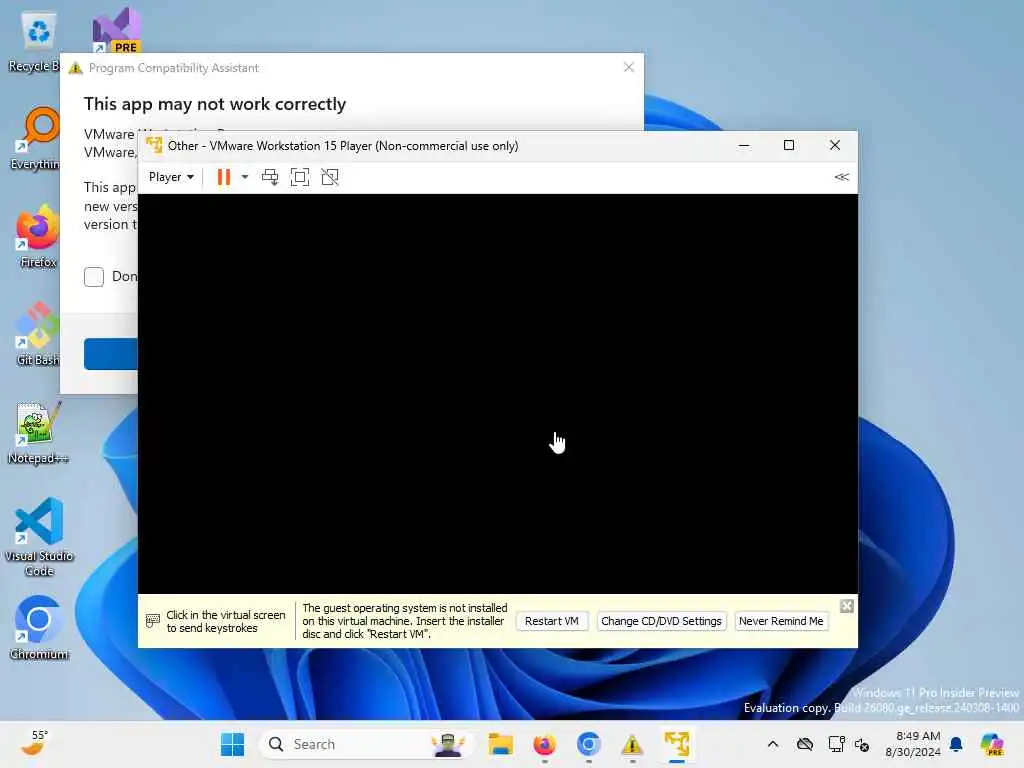This screenshot has height=768, width=1024.
Task: Select the Everything search desktop icon
Action: pos(37,139)
